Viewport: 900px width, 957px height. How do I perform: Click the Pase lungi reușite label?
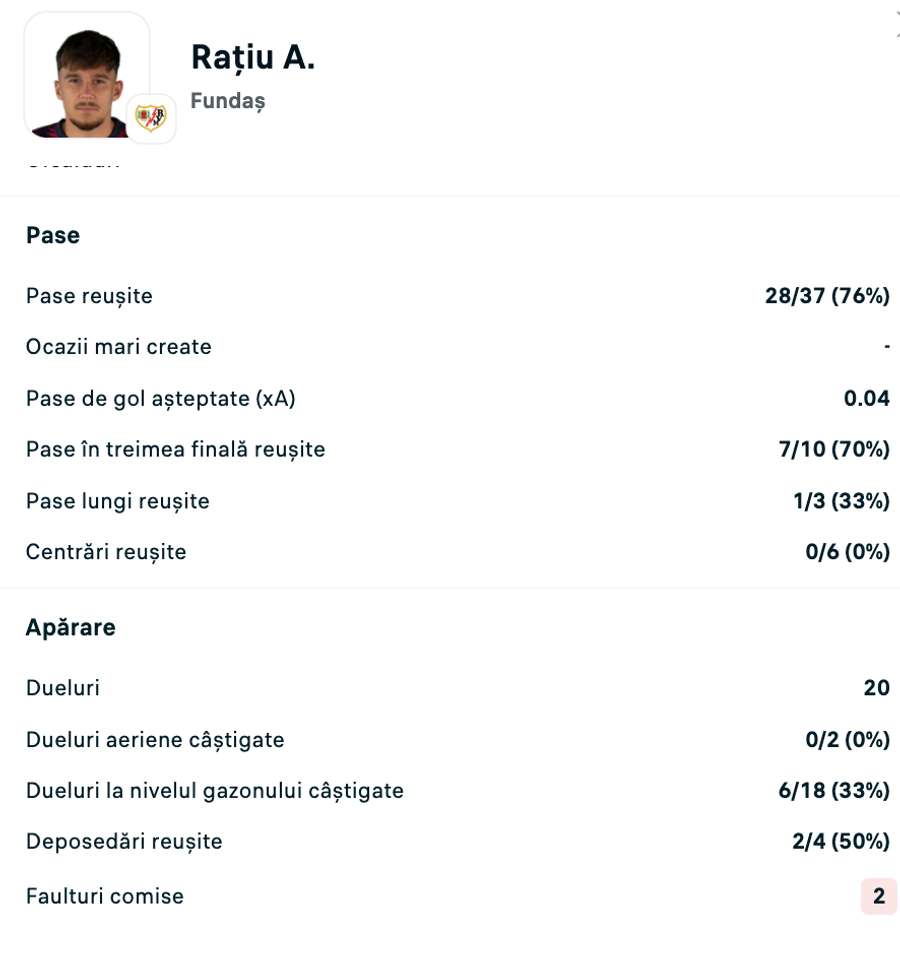click(x=118, y=500)
